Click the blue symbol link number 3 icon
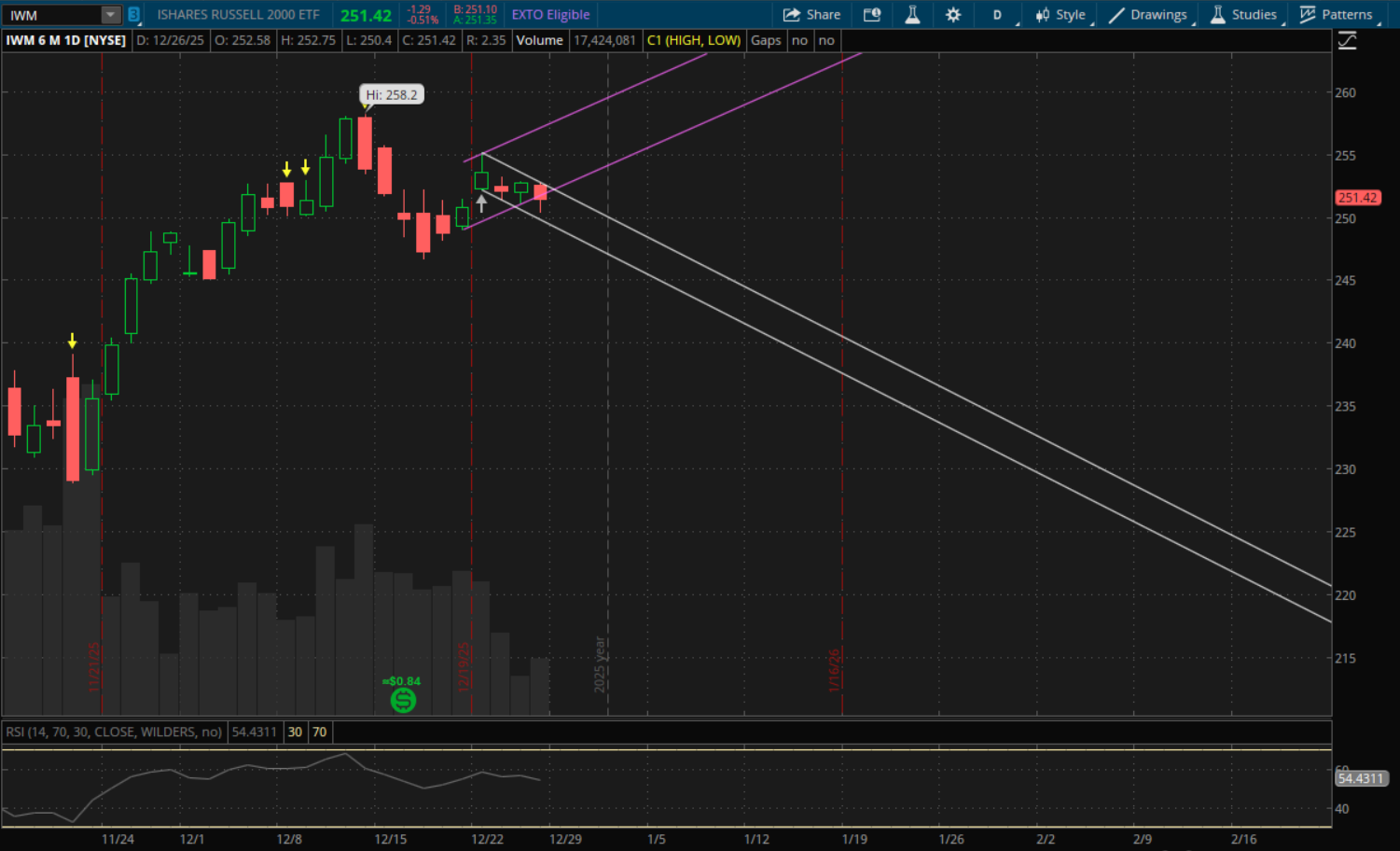This screenshot has height=851, width=1400. pos(133,15)
